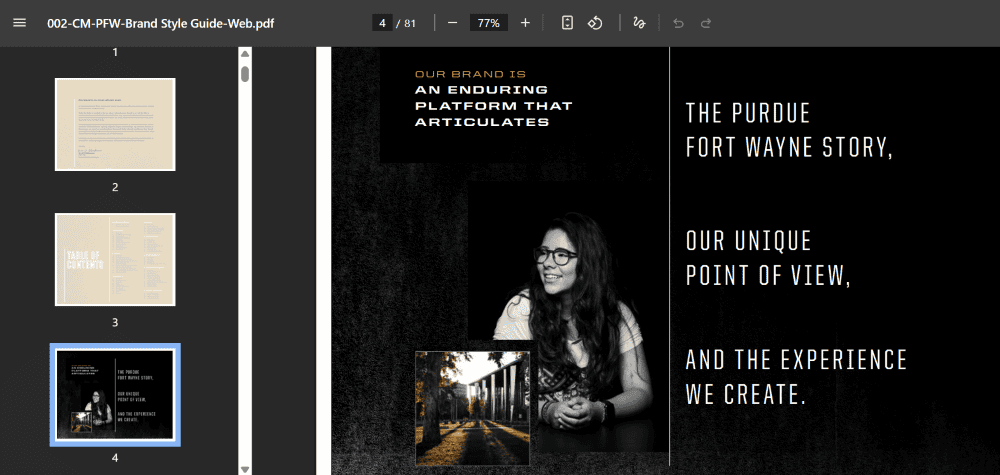This screenshot has width=1000, height=475.
Task: Click the total page count 81
Action: pos(410,24)
